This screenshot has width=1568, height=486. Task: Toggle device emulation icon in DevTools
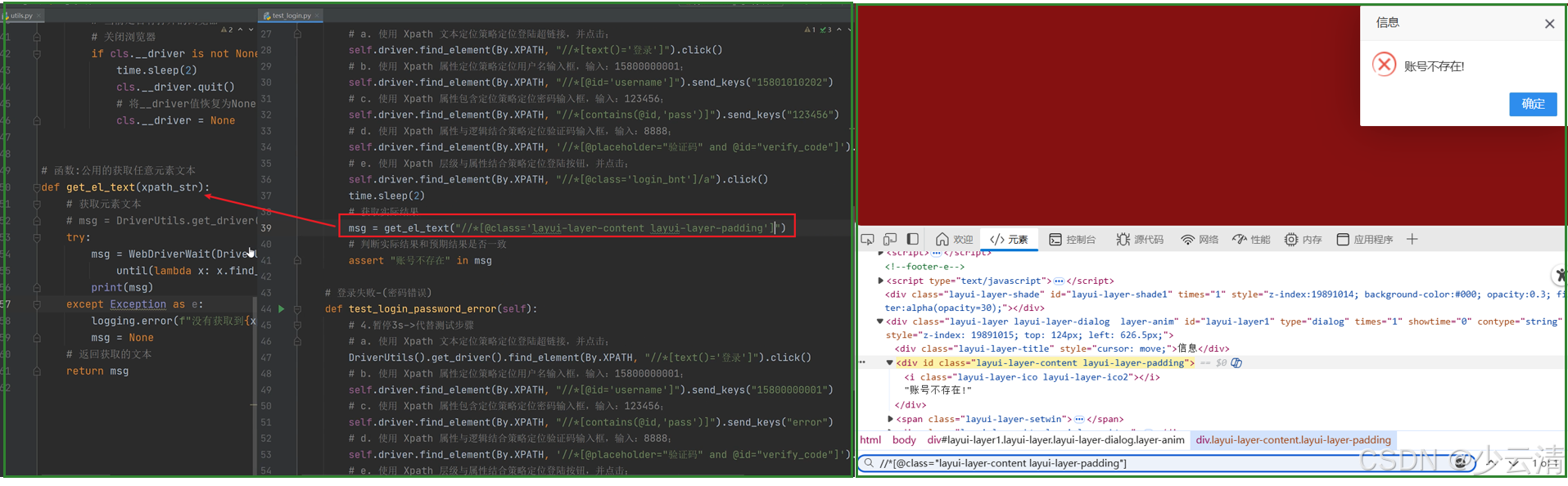point(890,239)
